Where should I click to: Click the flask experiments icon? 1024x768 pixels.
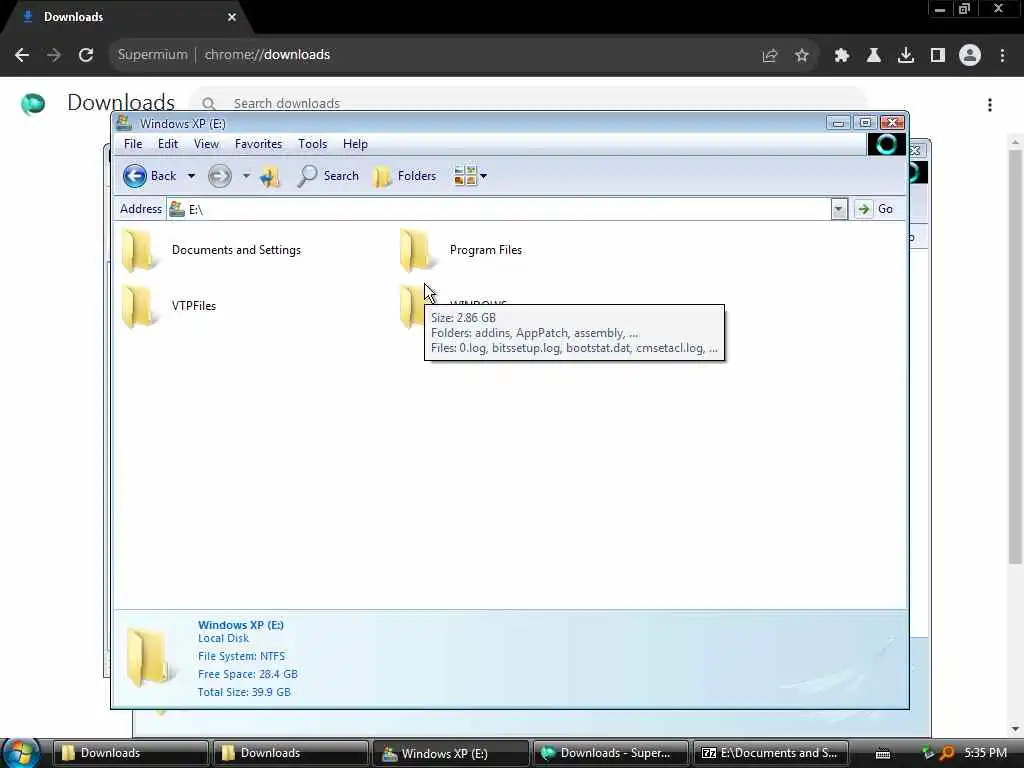pos(874,56)
